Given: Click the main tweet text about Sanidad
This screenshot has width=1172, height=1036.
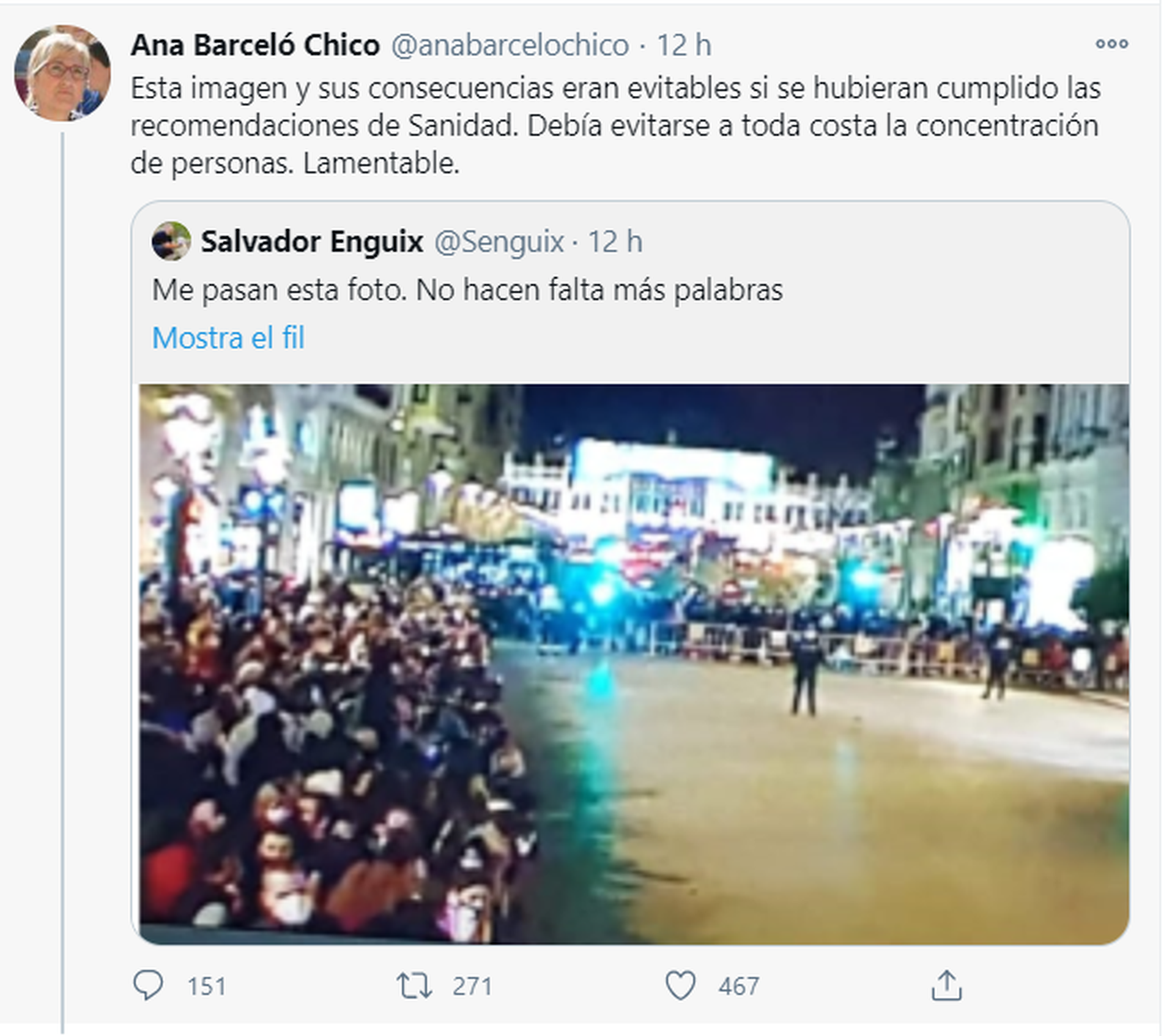Looking at the screenshot, I should click(616, 125).
